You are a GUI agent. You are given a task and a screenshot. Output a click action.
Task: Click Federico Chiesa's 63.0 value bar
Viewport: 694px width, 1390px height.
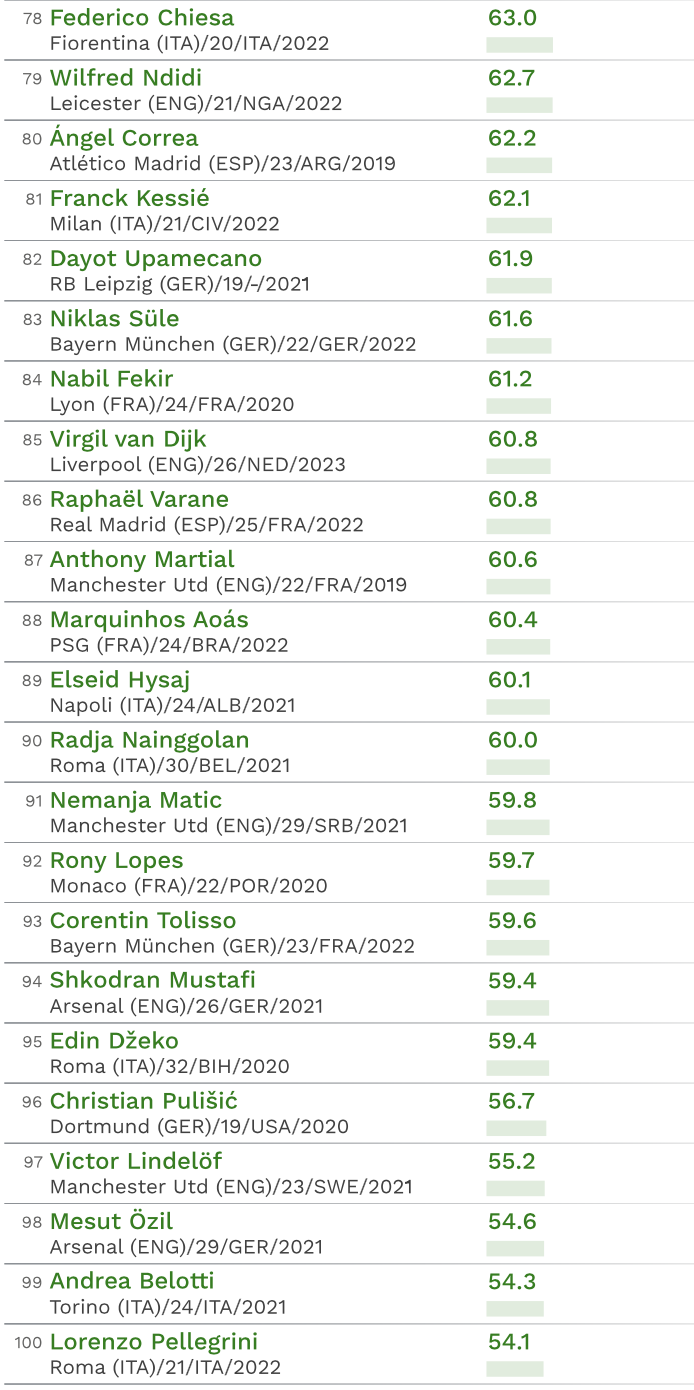pyautogui.click(x=519, y=45)
